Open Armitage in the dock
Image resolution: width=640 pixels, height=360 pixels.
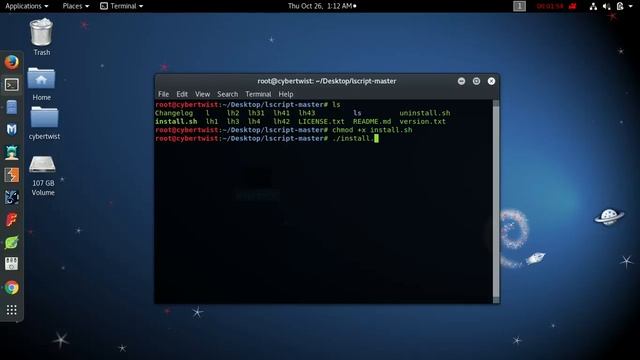click(11, 152)
